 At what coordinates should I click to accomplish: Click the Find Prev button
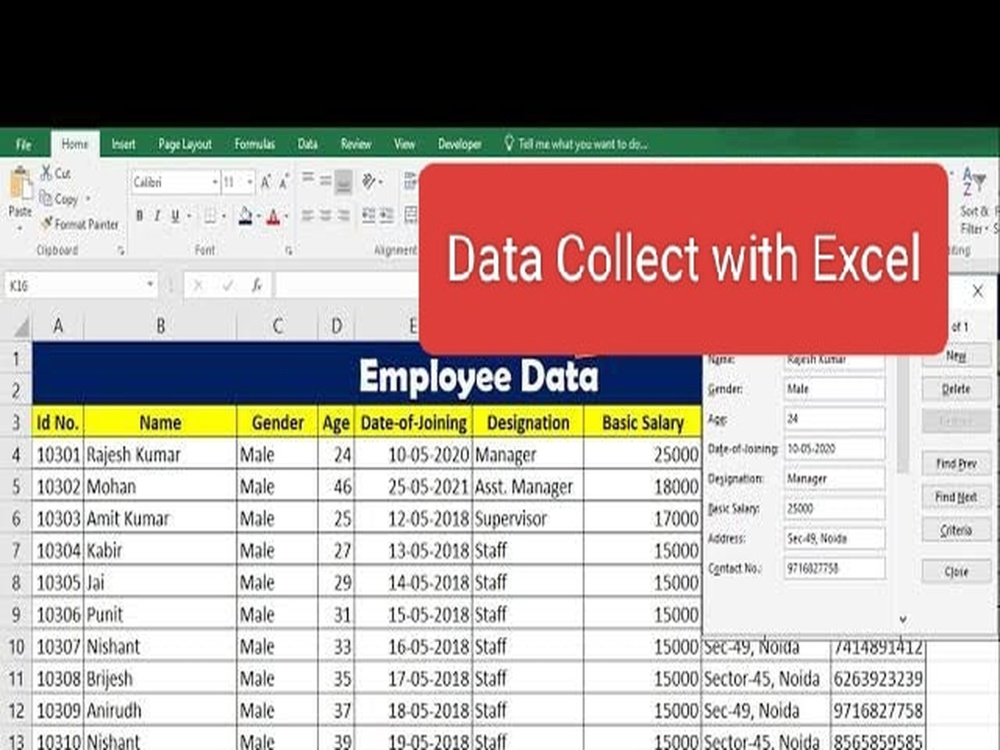click(956, 464)
